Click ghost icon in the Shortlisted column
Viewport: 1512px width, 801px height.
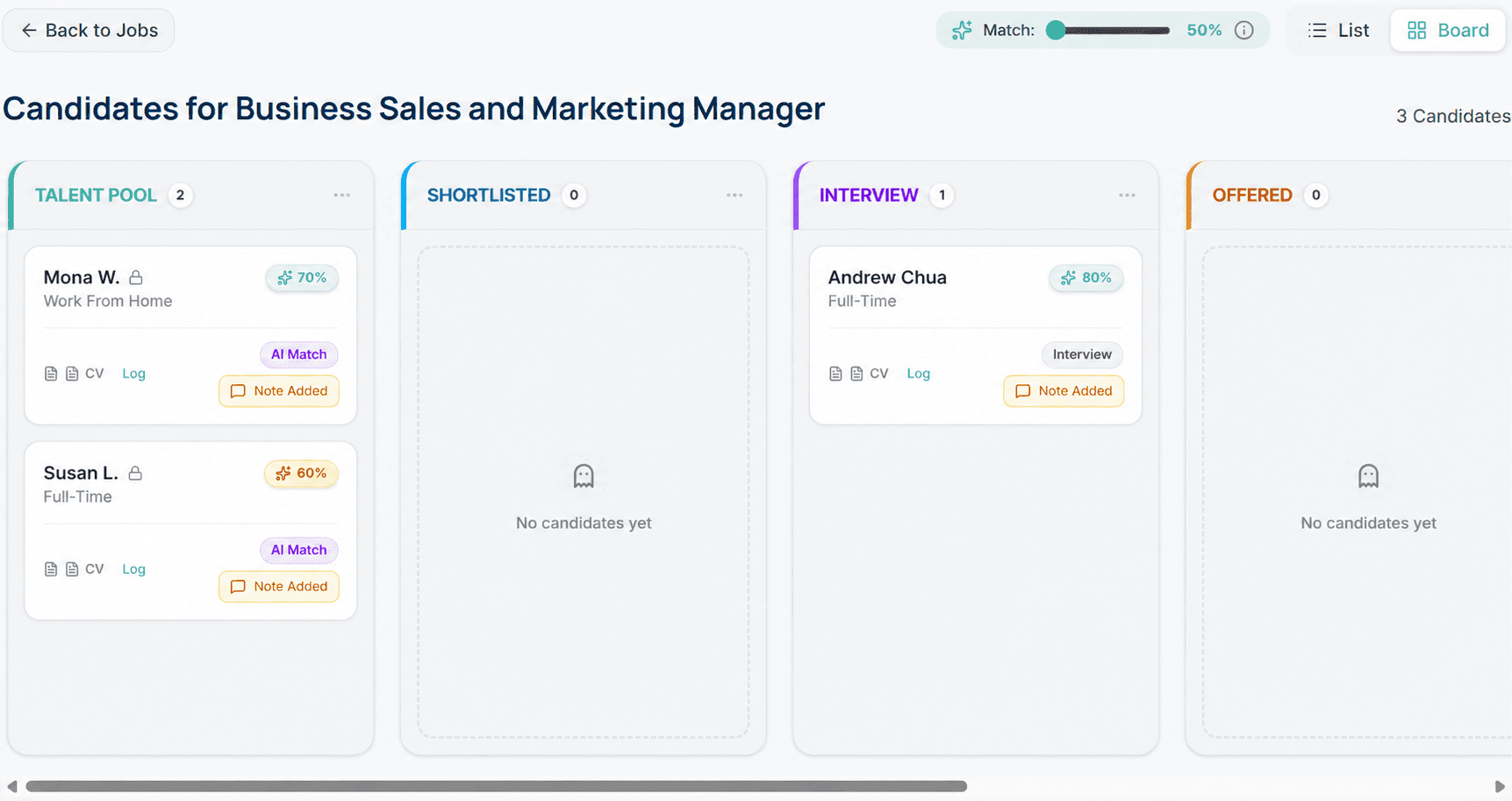(584, 476)
